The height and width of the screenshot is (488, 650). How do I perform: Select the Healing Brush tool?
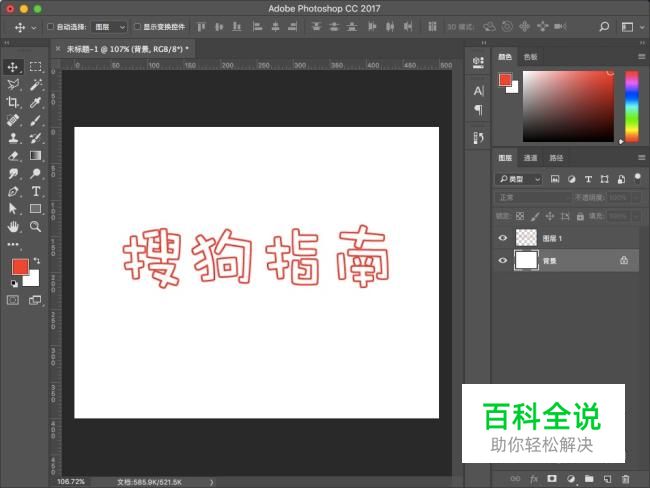(x=13, y=120)
